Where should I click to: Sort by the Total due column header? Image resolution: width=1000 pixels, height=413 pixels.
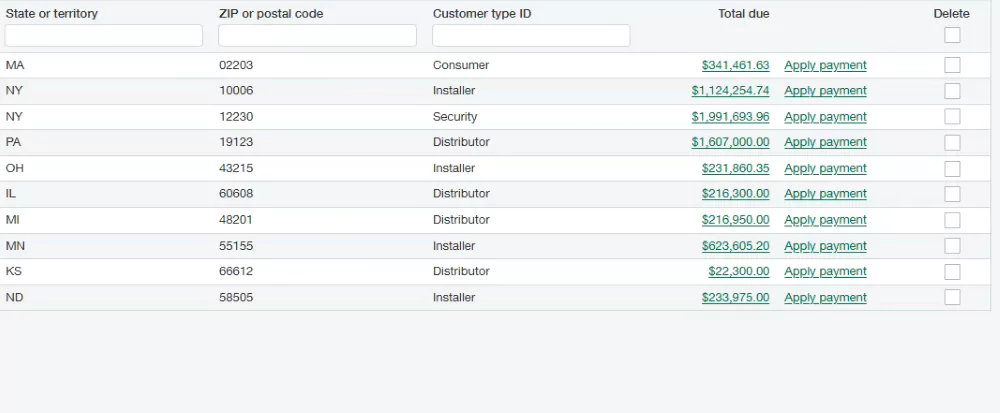(743, 14)
